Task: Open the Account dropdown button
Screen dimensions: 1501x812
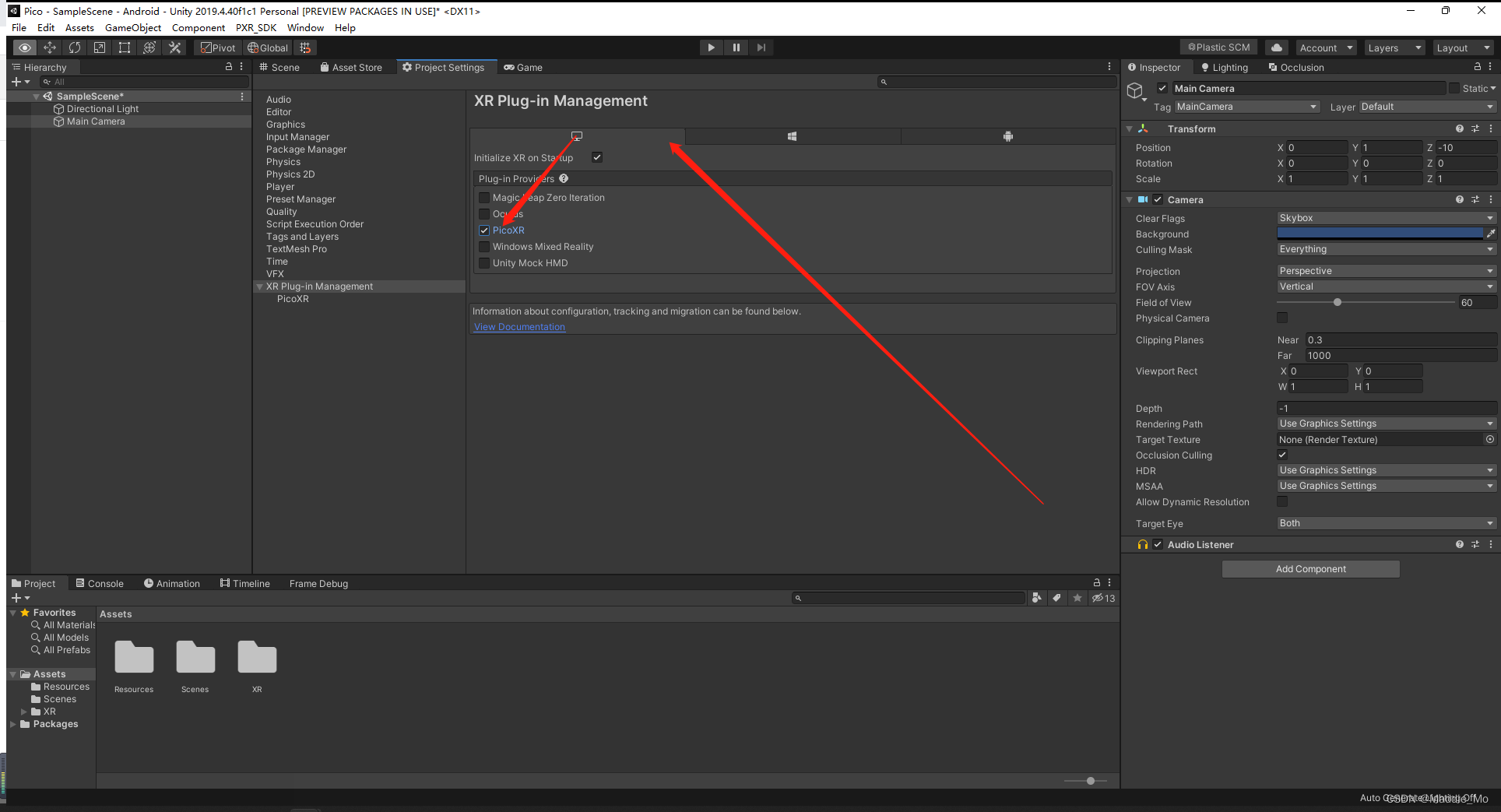Action: click(1326, 47)
